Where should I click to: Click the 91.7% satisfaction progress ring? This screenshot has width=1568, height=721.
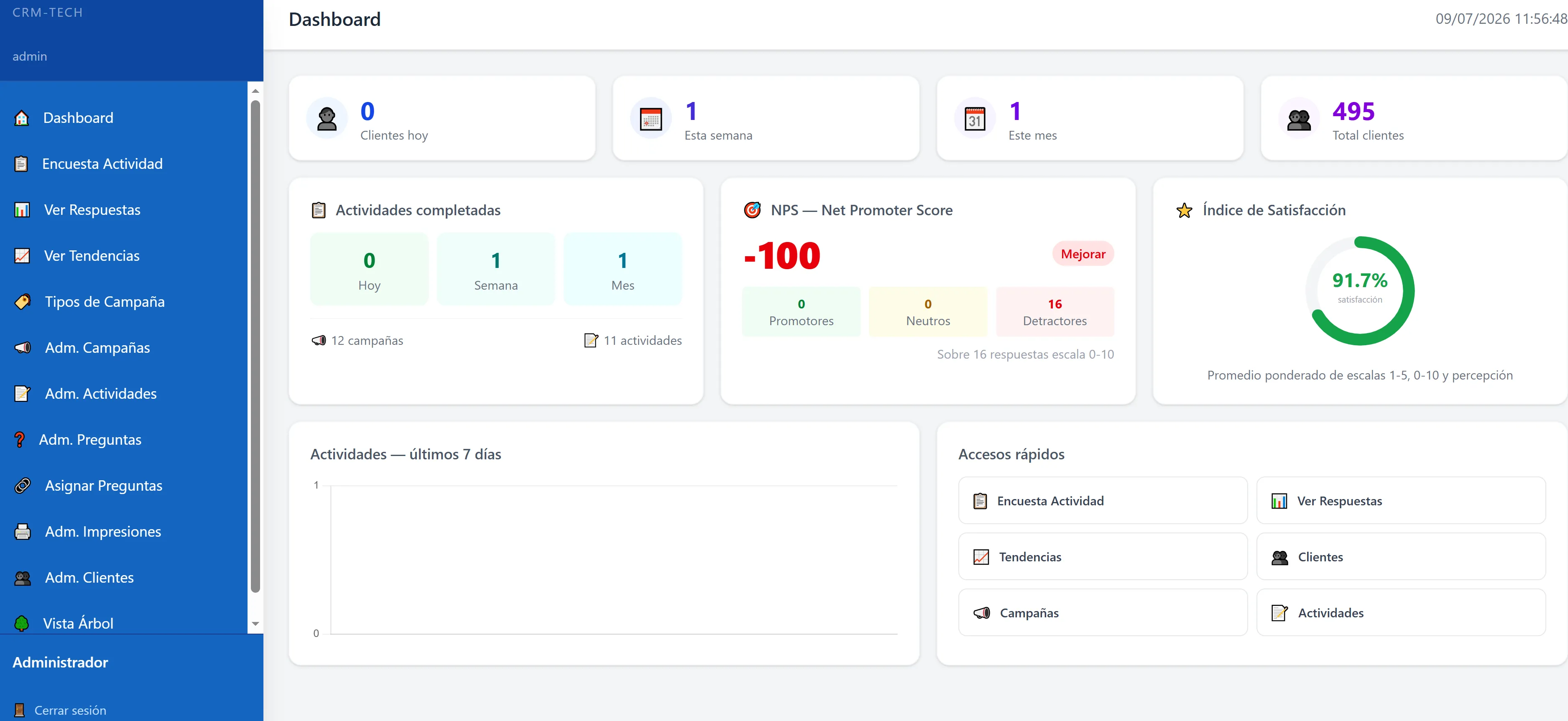point(1359,291)
